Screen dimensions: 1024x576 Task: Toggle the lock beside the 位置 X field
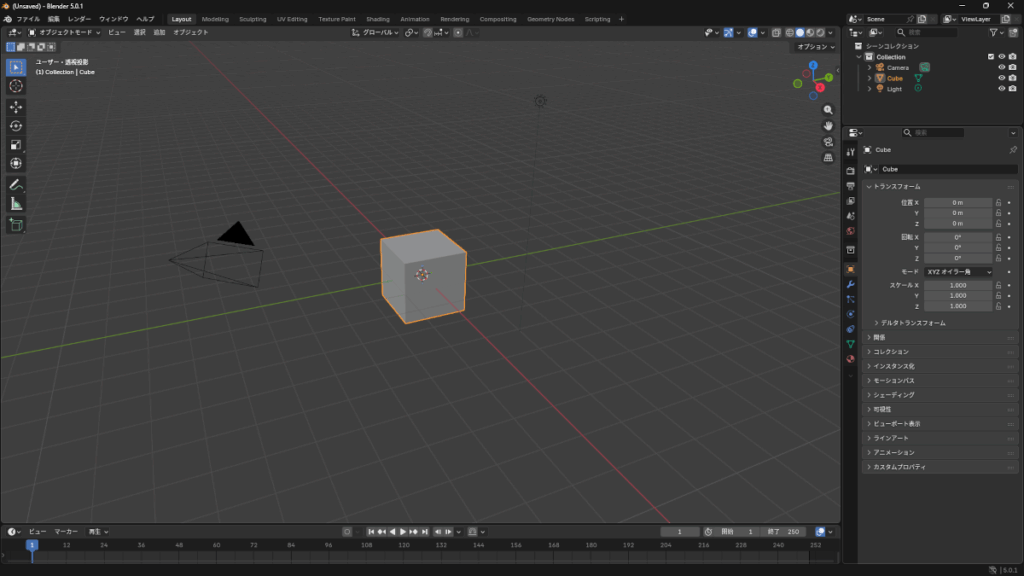[x=998, y=203]
